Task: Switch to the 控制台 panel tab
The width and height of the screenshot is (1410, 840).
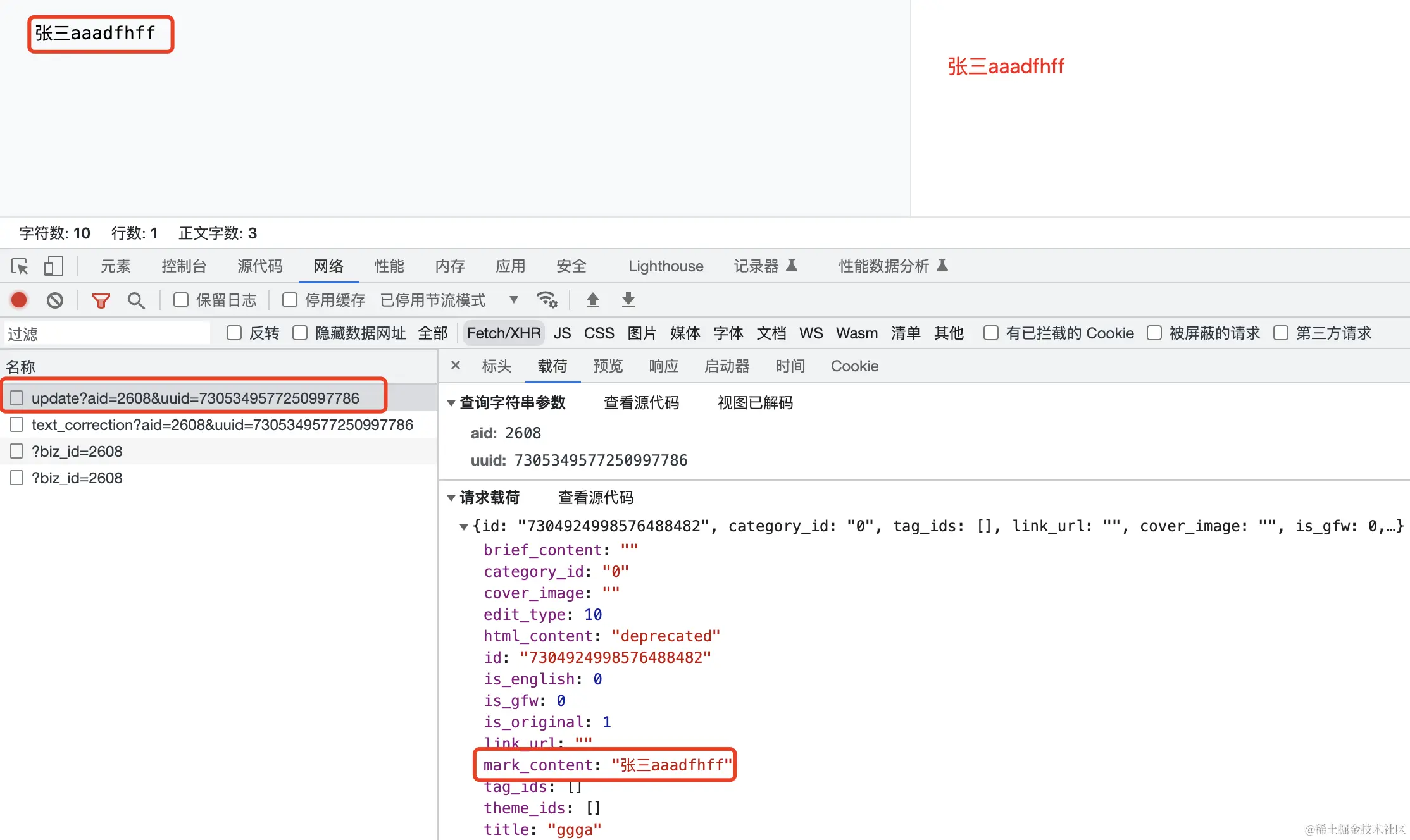Action: [184, 266]
